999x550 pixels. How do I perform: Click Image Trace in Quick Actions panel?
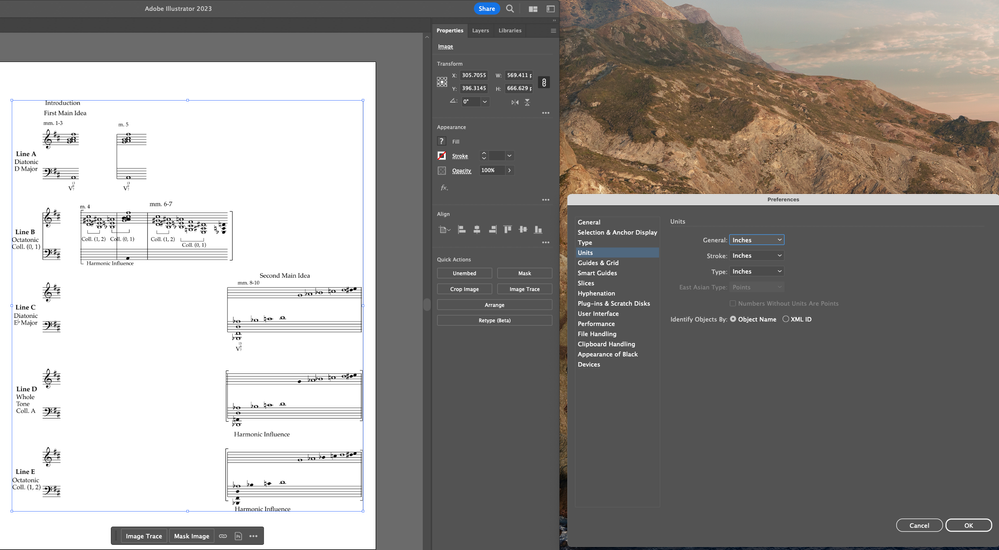[x=524, y=289]
